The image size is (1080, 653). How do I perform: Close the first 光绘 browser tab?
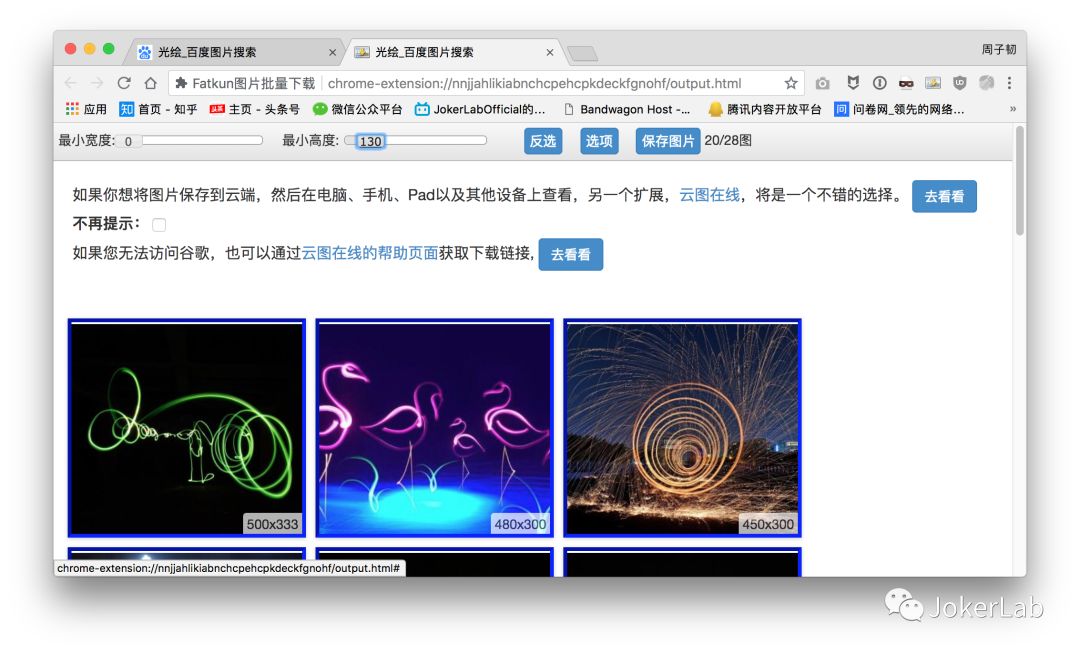[332, 52]
